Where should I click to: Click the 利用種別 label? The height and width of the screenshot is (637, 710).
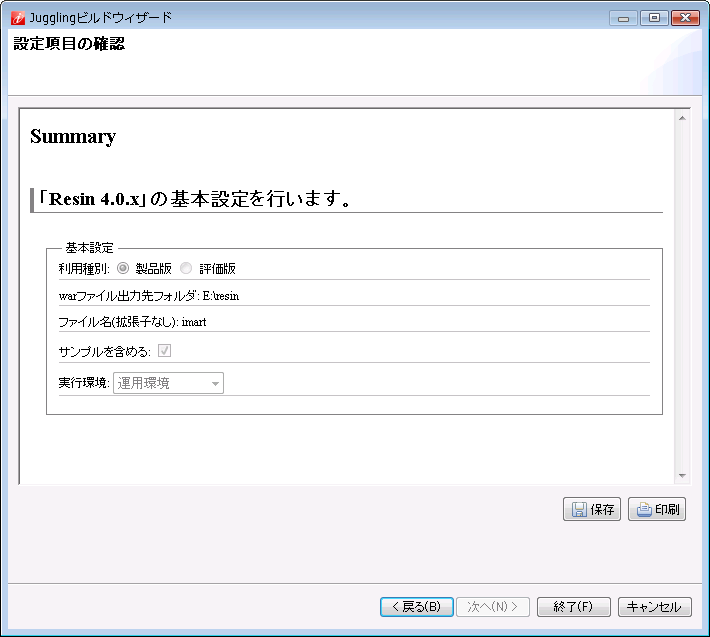84,269
